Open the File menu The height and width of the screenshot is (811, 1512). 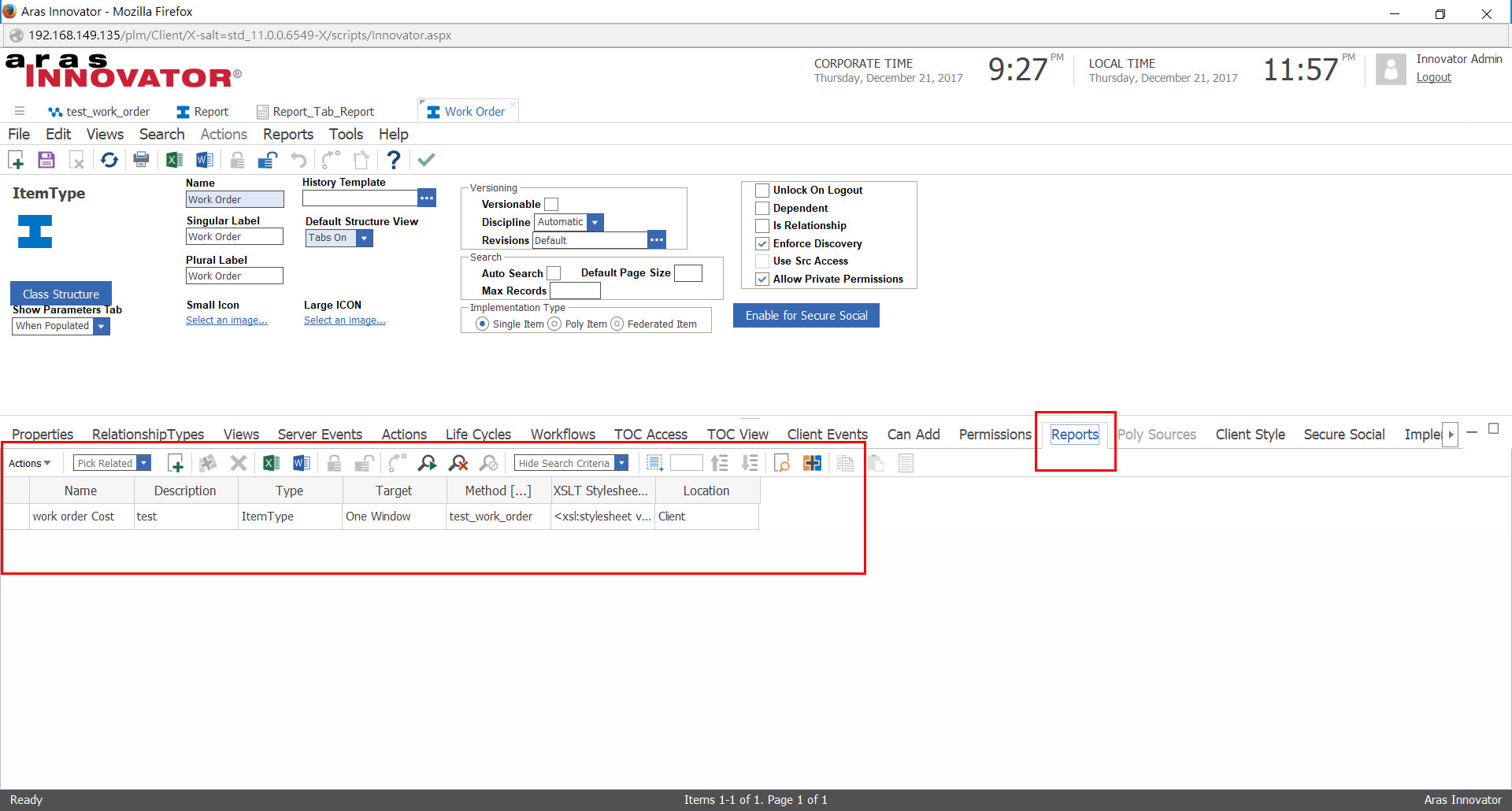click(19, 135)
